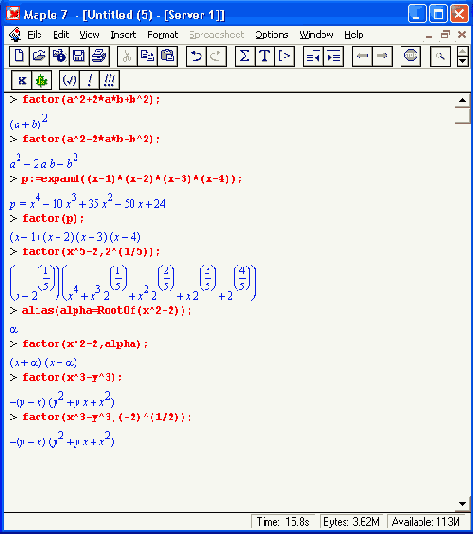
Task: Click the worksheet scrollbar bottom arrow
Action: 462,504
